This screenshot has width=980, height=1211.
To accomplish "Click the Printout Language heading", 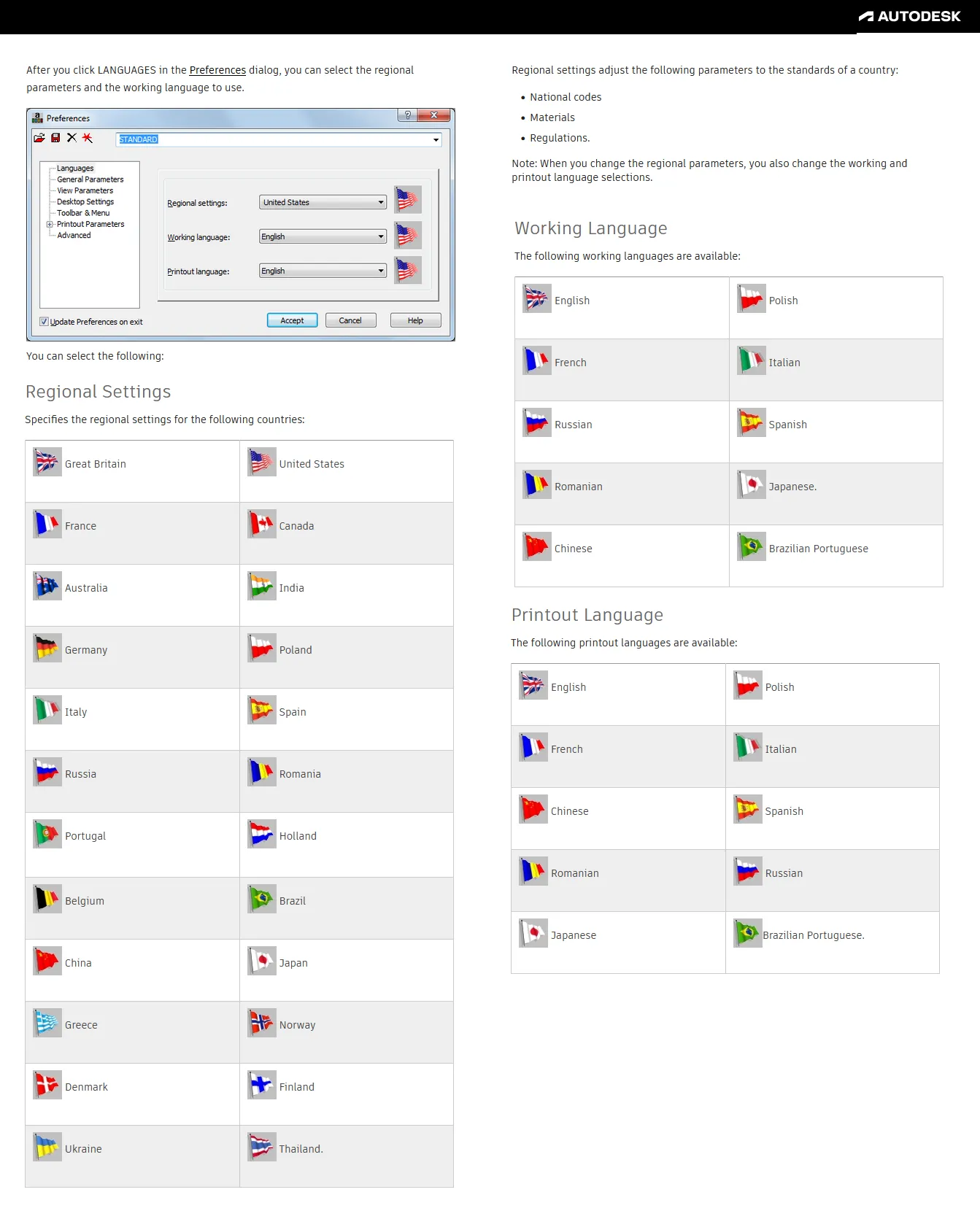I will click(x=587, y=615).
